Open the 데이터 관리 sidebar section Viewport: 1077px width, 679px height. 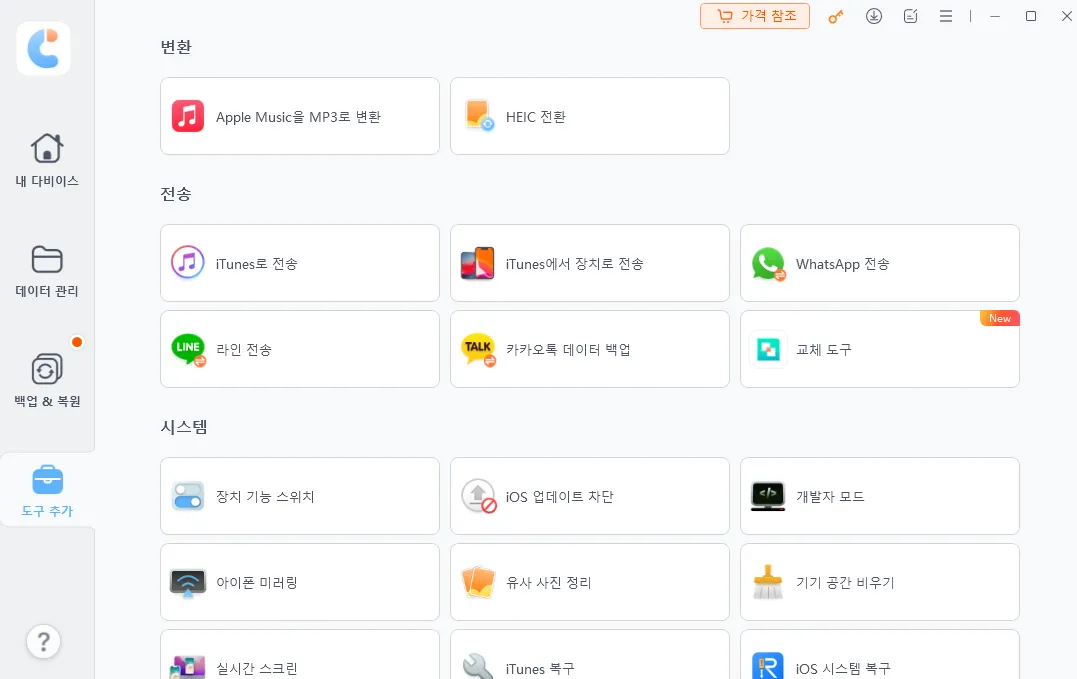pyautogui.click(x=47, y=271)
